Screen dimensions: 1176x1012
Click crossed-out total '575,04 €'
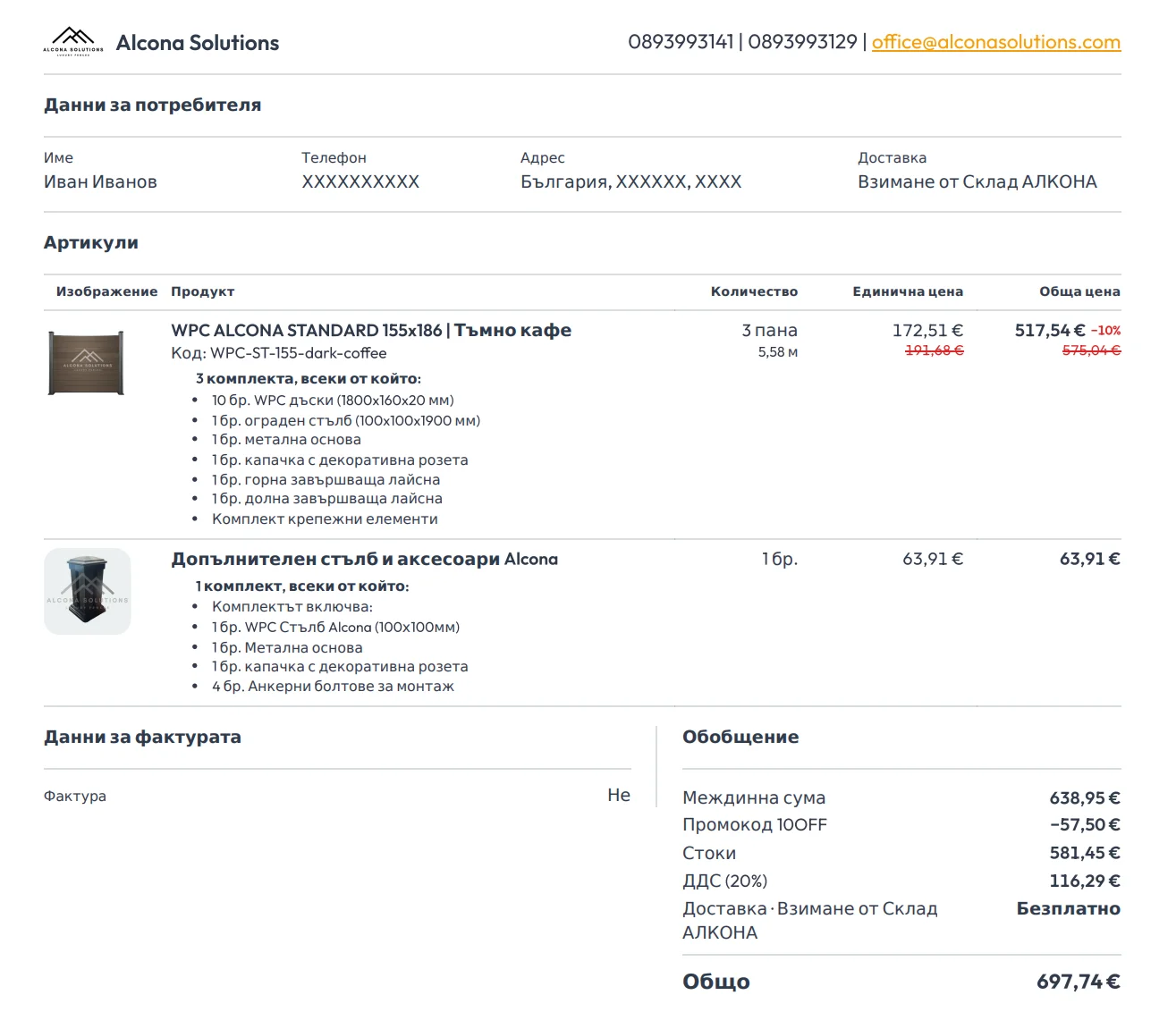pos(1091,350)
